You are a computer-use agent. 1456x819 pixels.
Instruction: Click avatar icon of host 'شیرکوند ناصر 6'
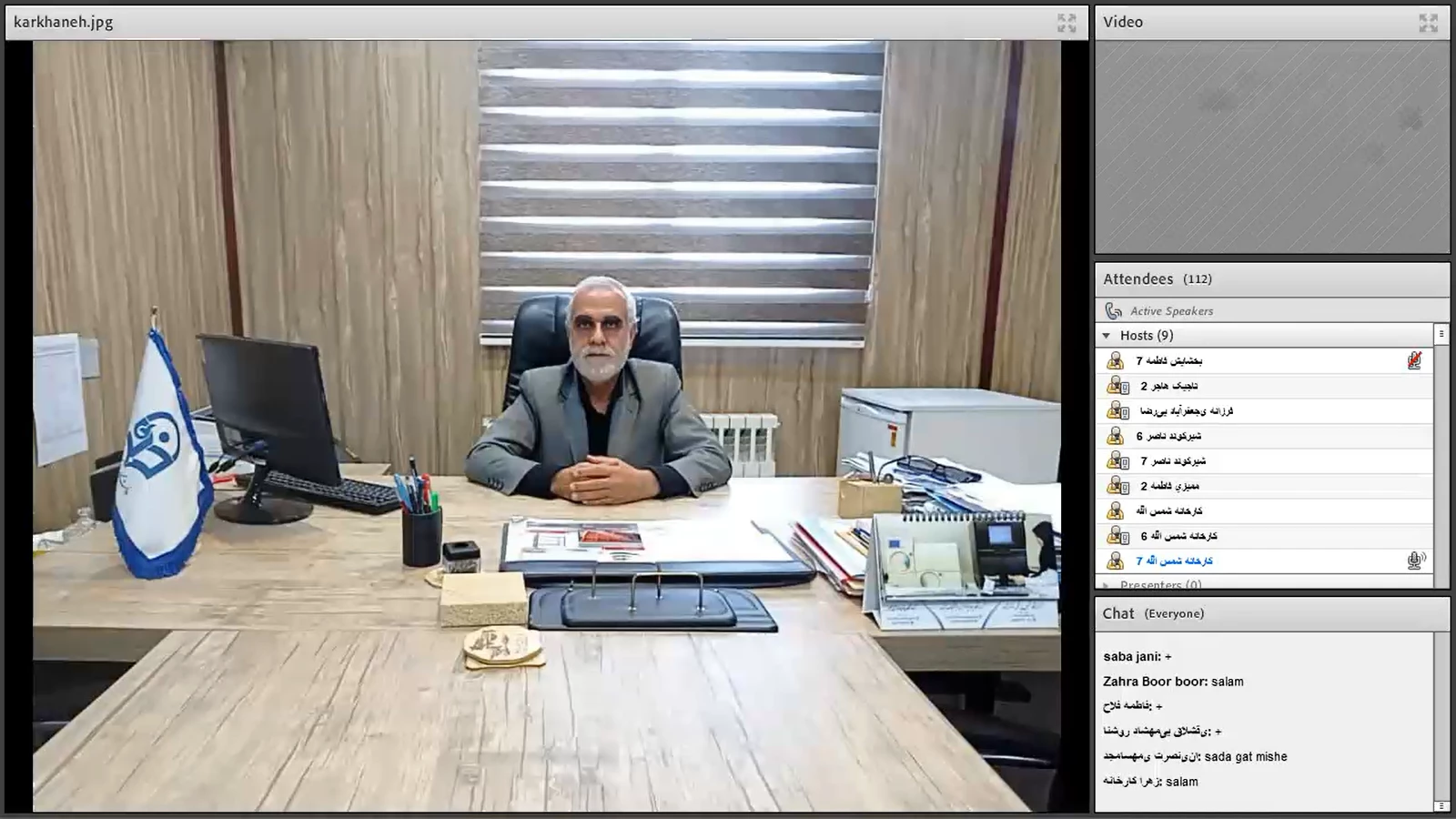click(x=1115, y=436)
